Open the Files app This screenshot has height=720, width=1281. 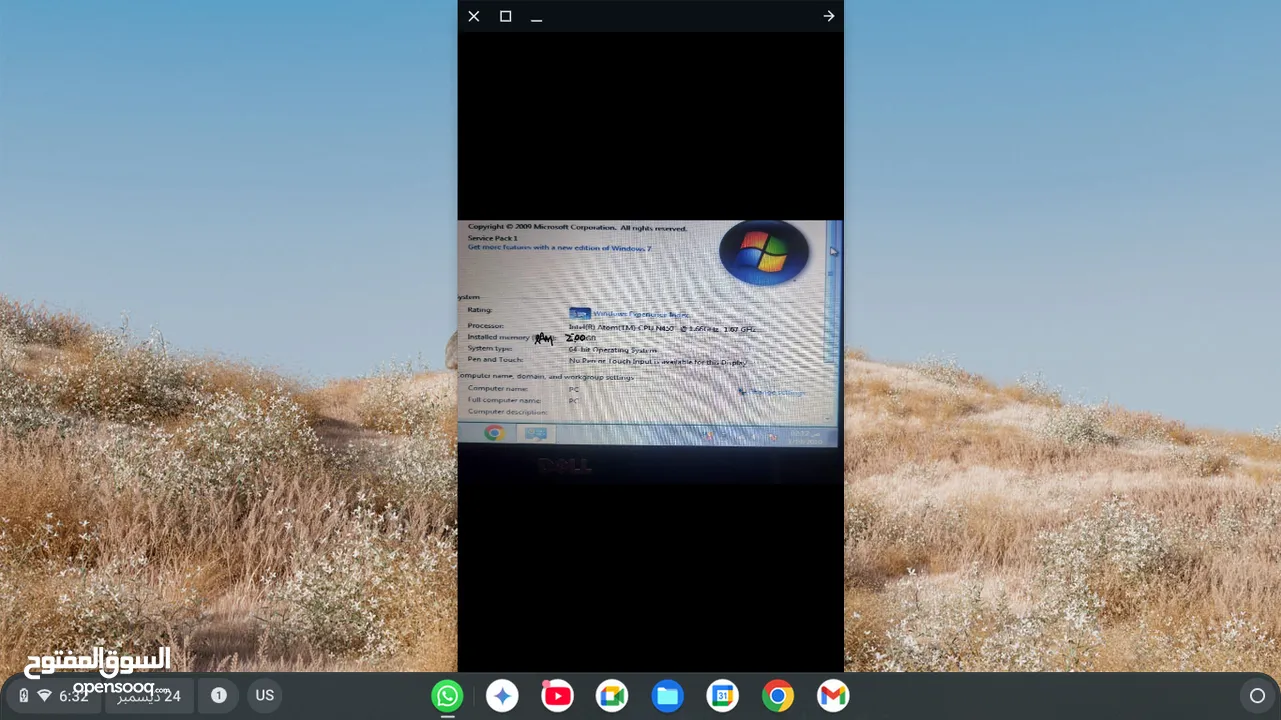[667, 696]
